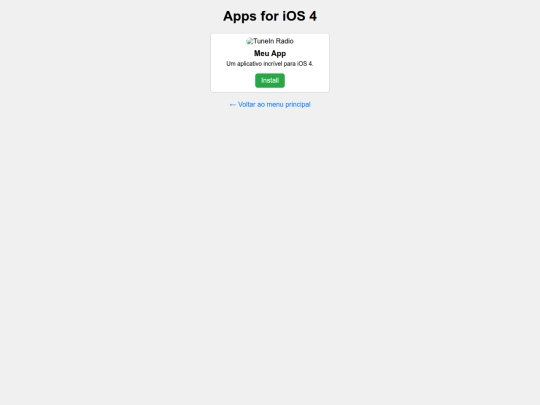The image size is (540, 405).
Task: Open the Voltar ao menu principal link
Action: (270, 104)
